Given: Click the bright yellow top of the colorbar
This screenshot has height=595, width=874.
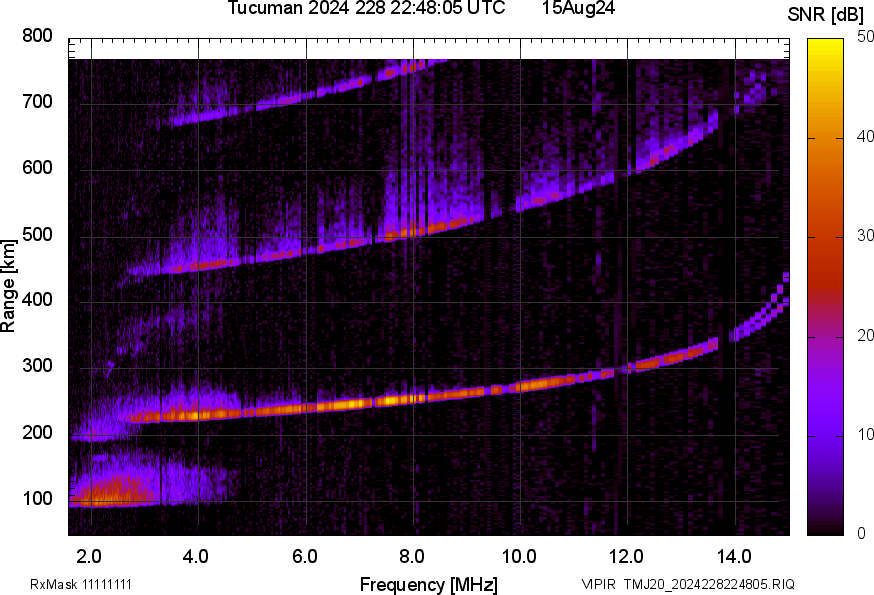Looking at the screenshot, I should click(x=825, y=44).
